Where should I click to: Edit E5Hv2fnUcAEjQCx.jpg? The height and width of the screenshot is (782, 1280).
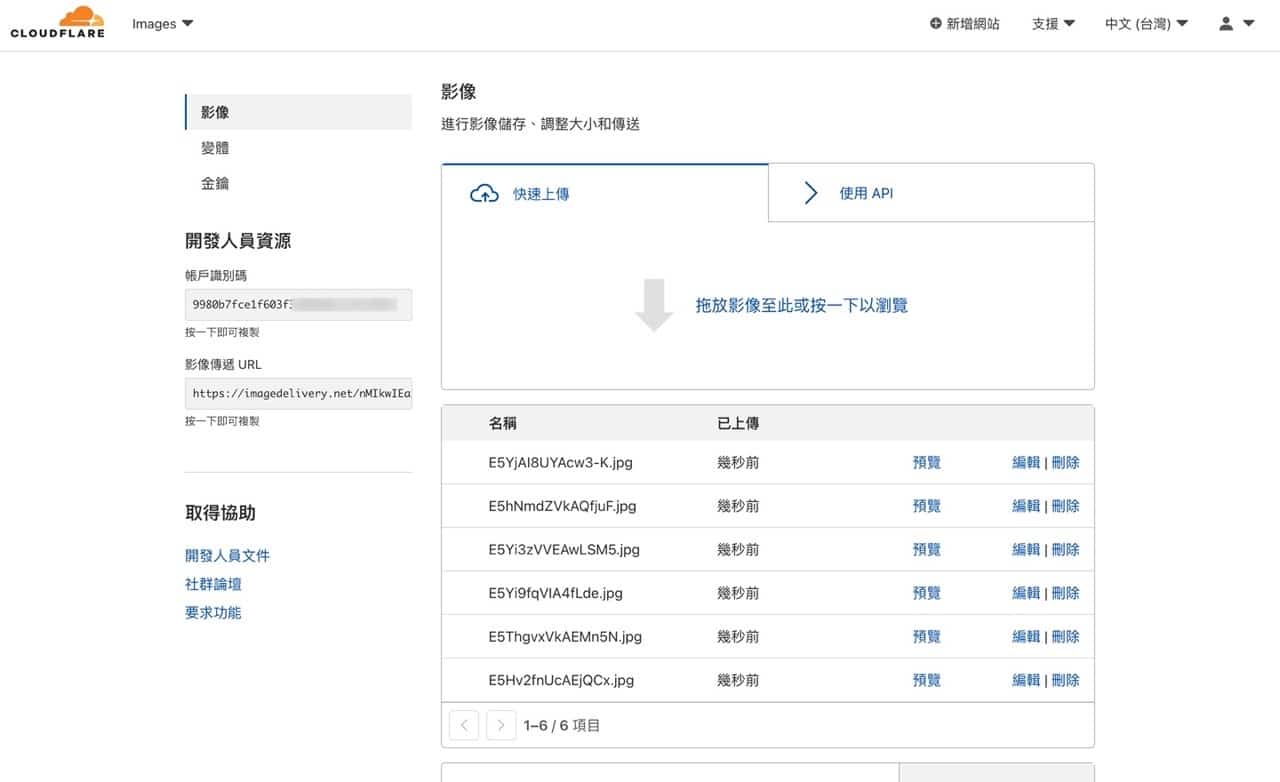(1026, 680)
